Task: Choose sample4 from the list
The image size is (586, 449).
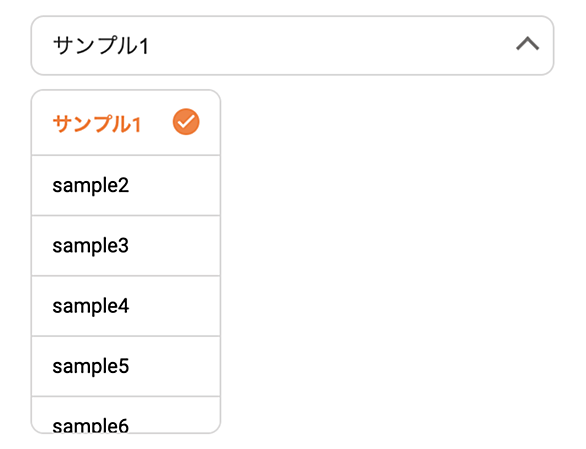Action: point(90,306)
